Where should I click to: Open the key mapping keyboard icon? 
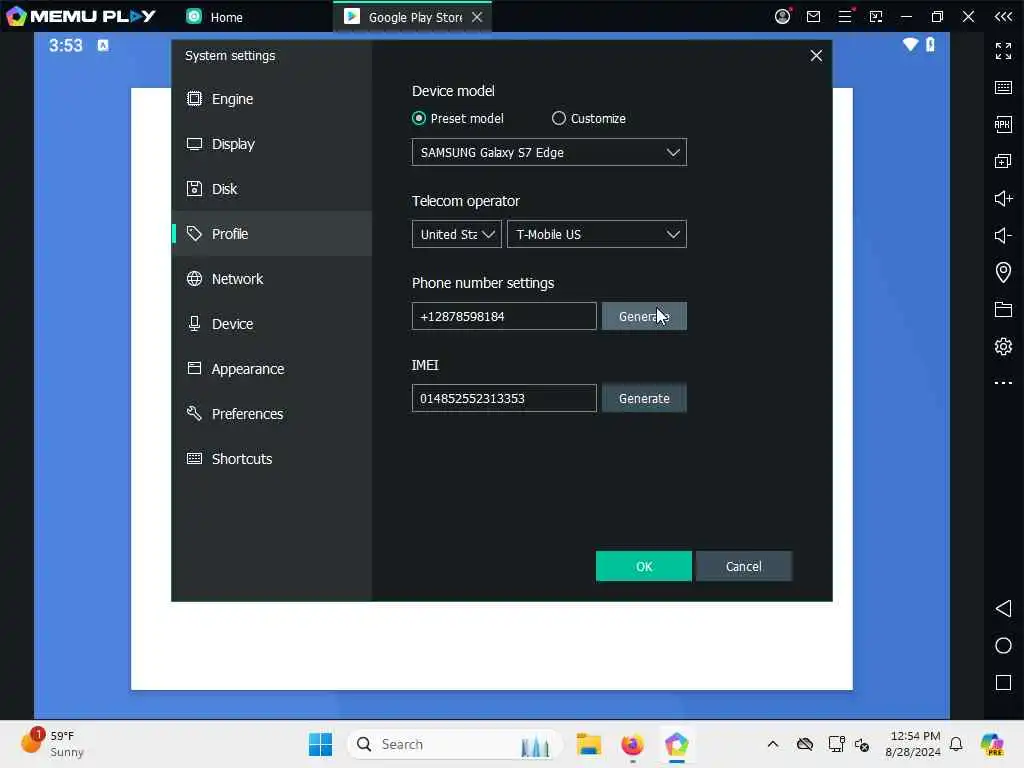click(x=1003, y=88)
